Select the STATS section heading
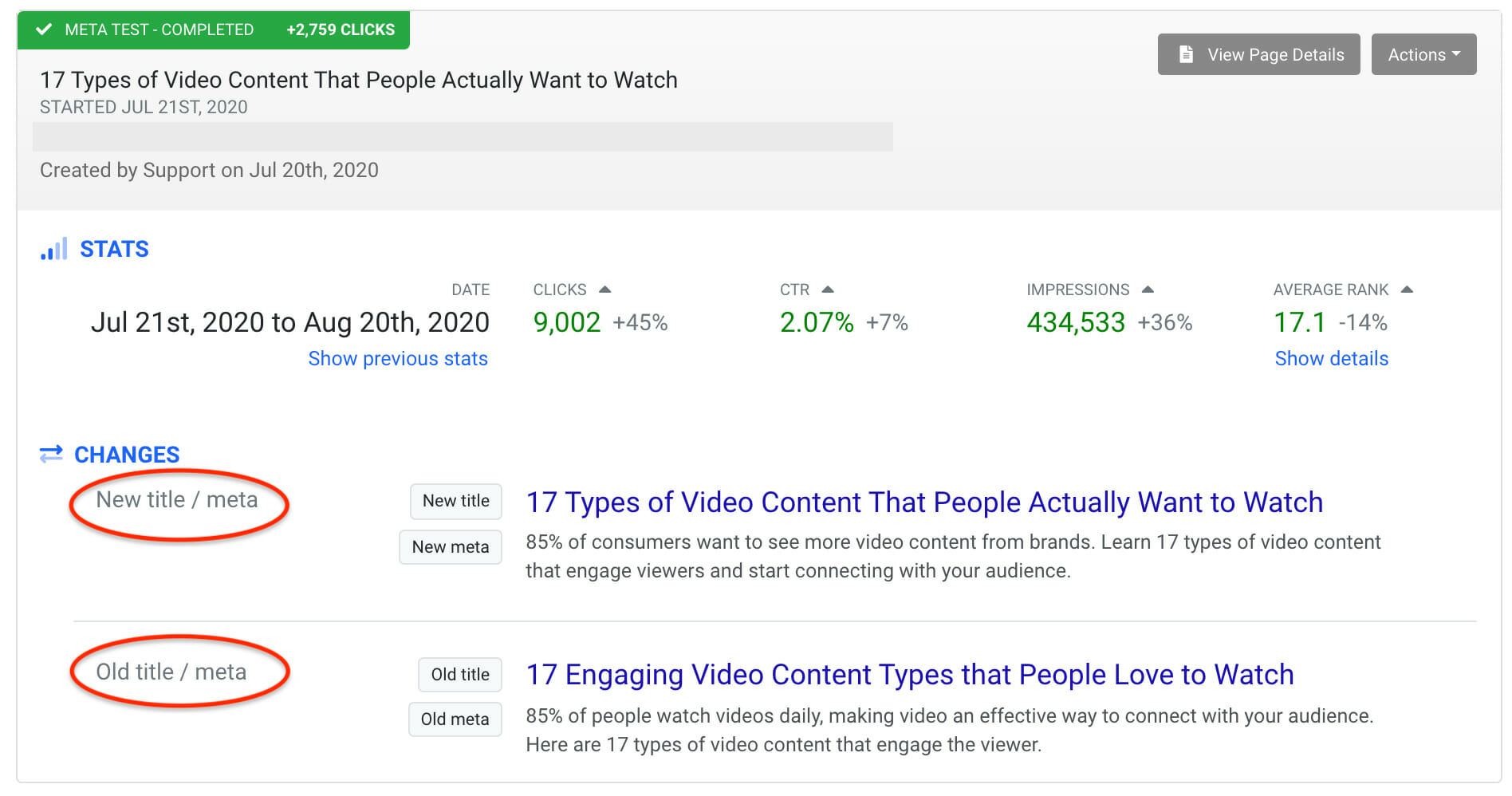Screen dimensions: 1512x796 pyautogui.click(x=114, y=249)
